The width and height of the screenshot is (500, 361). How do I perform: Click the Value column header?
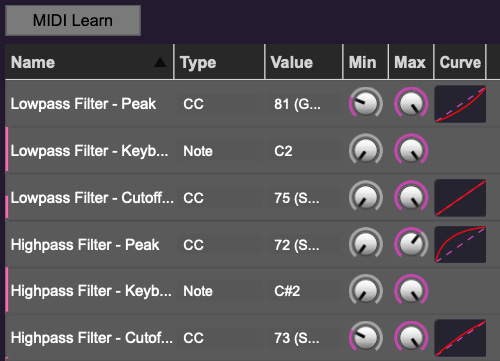pos(304,62)
